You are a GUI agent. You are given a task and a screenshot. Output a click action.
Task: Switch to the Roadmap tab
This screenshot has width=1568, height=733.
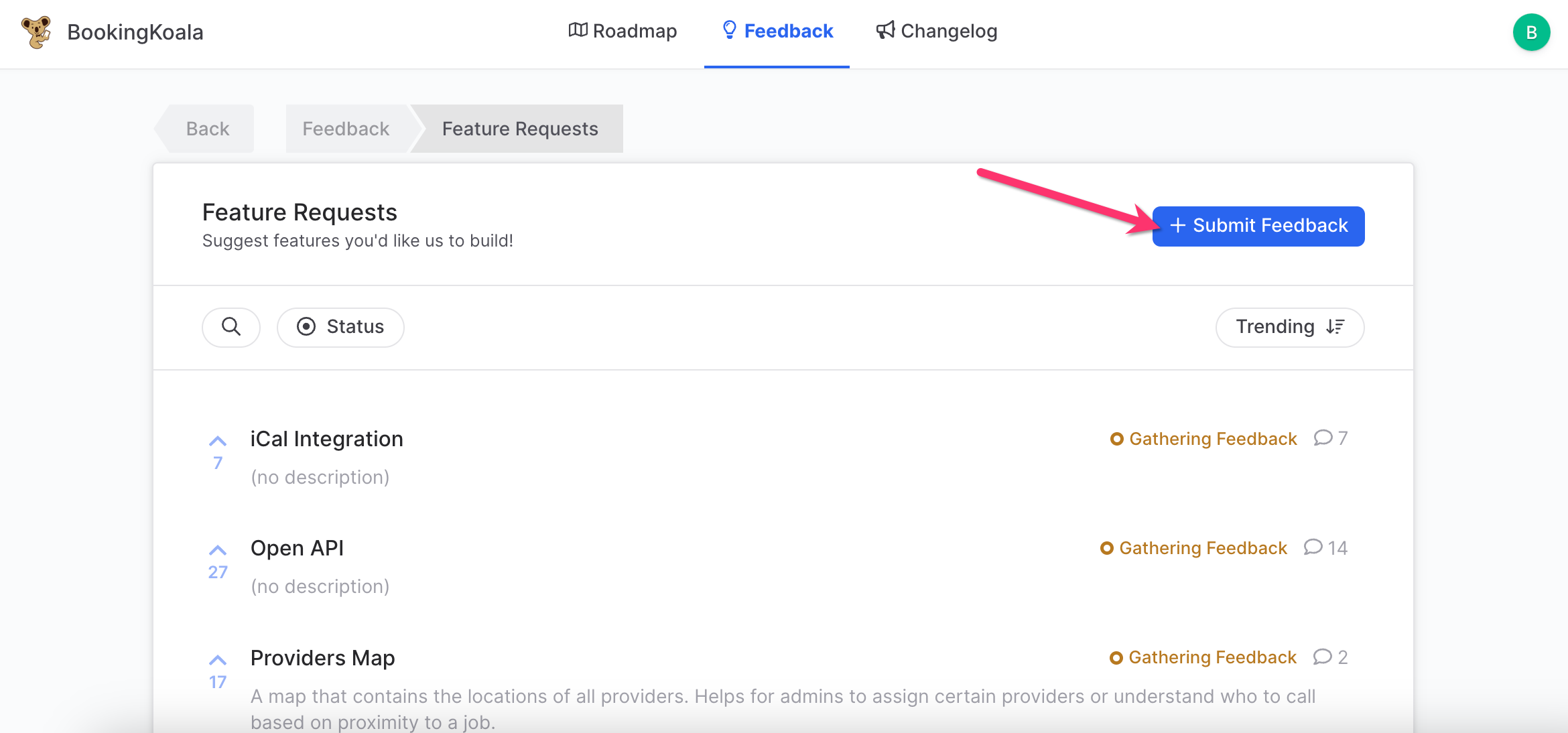coord(623,31)
